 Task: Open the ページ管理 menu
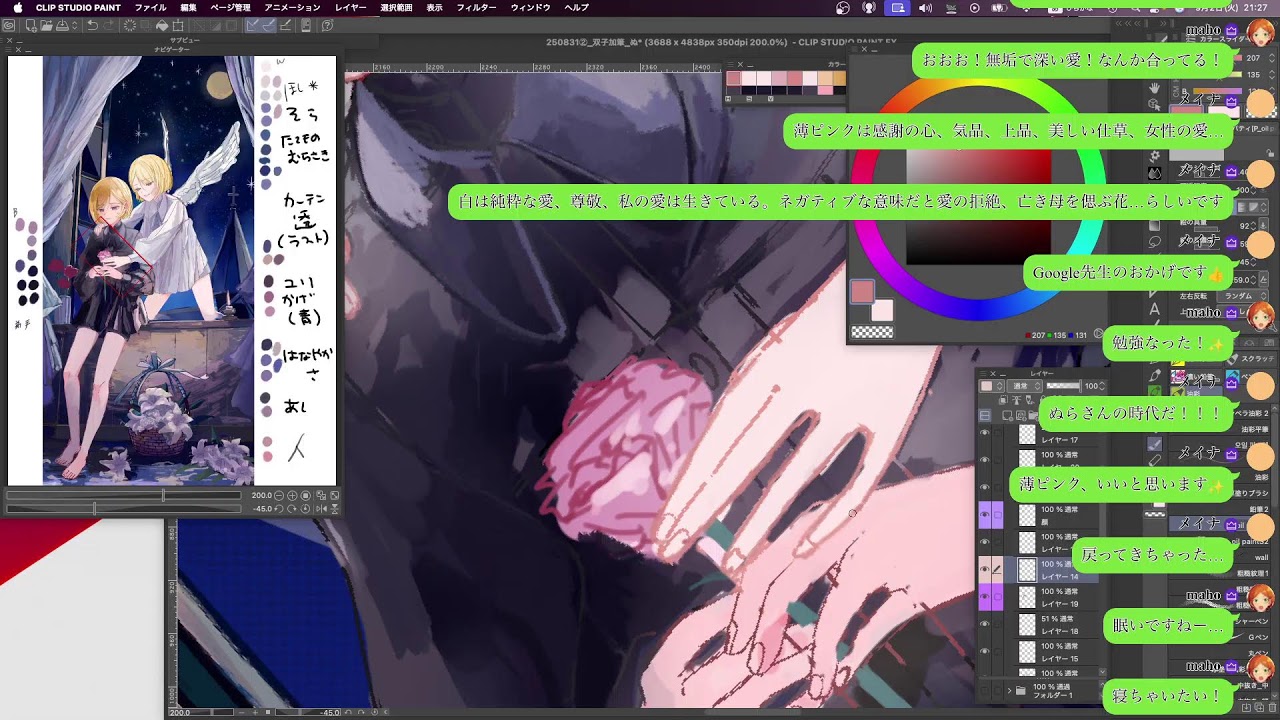[x=230, y=7]
